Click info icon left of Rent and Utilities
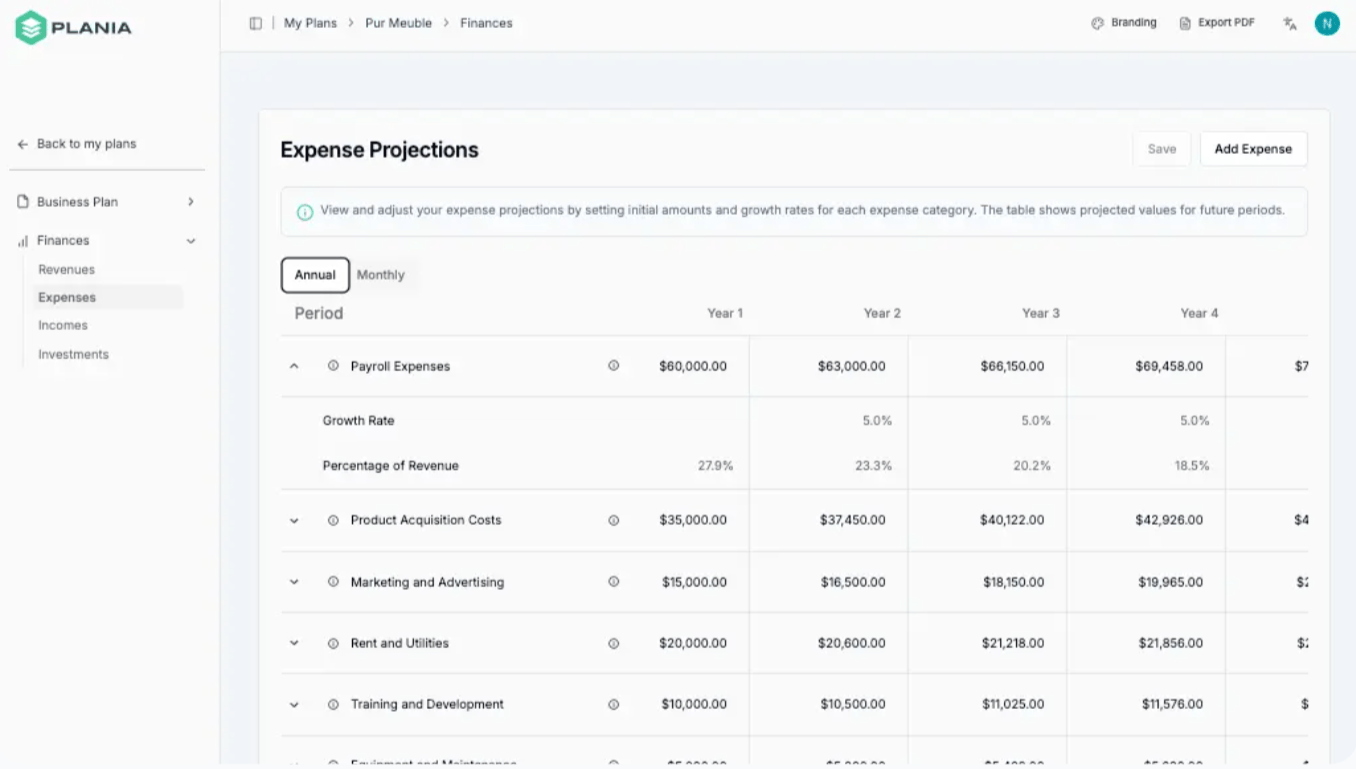This screenshot has height=769, width=1356. (334, 643)
